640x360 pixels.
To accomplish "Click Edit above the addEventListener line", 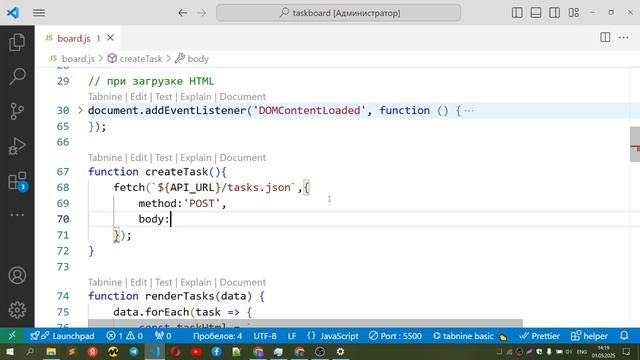I will point(138,97).
